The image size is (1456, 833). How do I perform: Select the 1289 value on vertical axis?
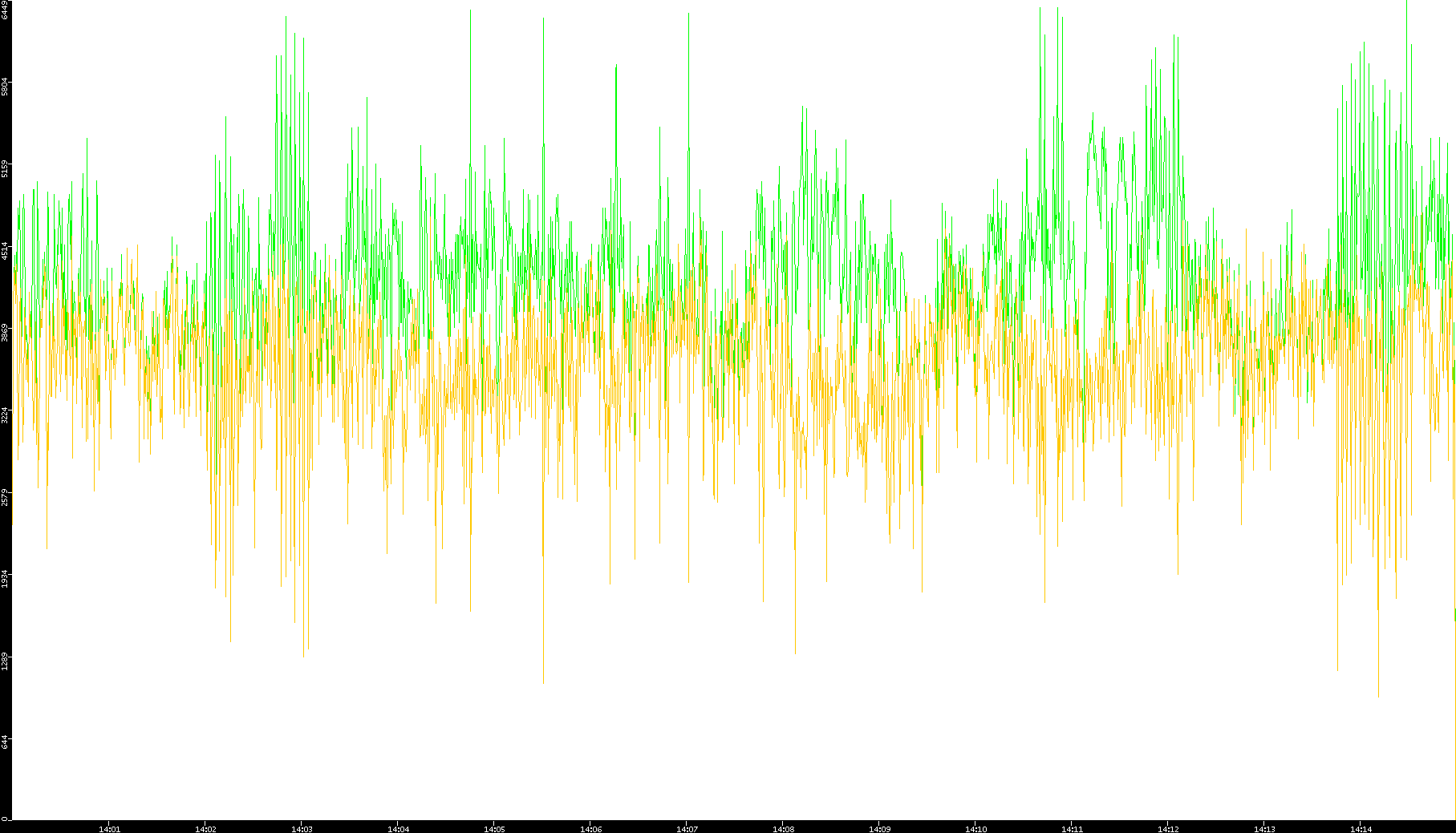coord(5,661)
